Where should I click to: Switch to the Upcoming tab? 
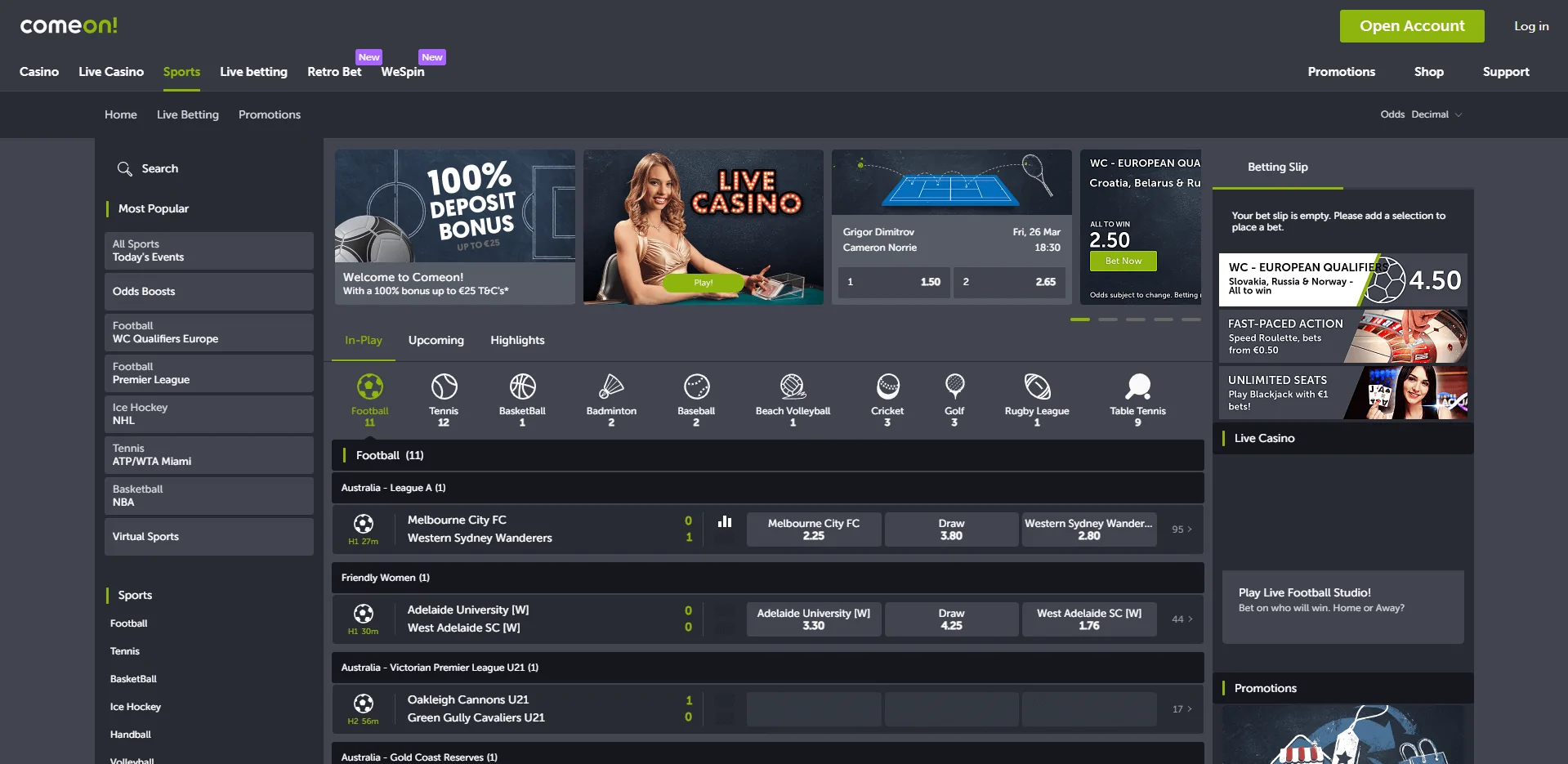436,341
